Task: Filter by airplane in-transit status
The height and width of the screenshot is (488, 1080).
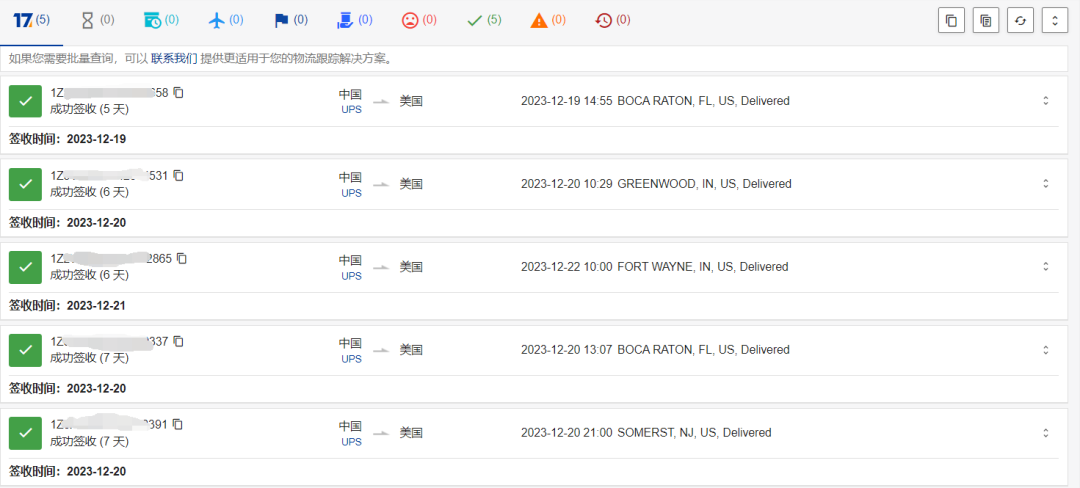Action: [x=225, y=20]
